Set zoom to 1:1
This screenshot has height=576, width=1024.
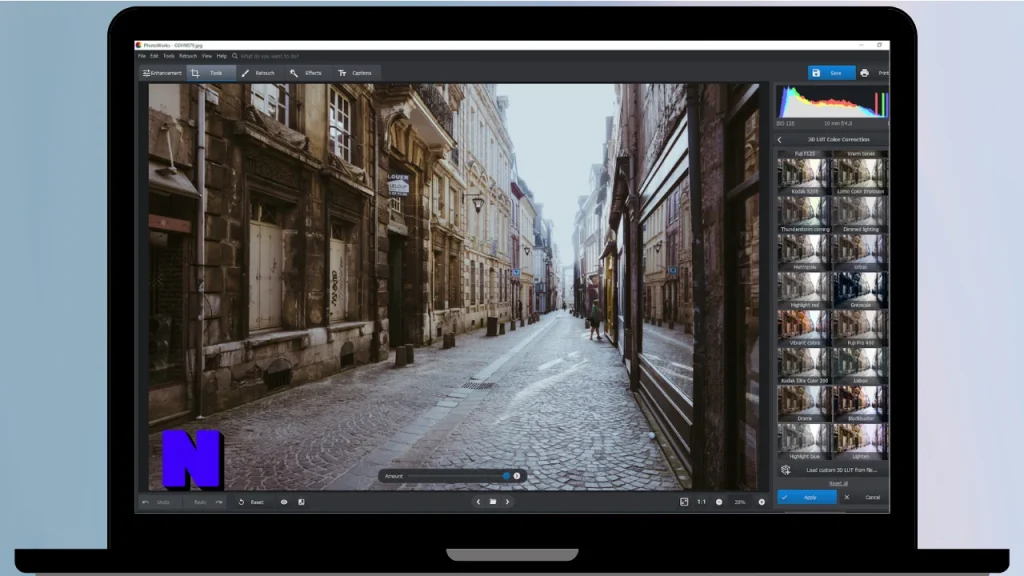tap(701, 502)
